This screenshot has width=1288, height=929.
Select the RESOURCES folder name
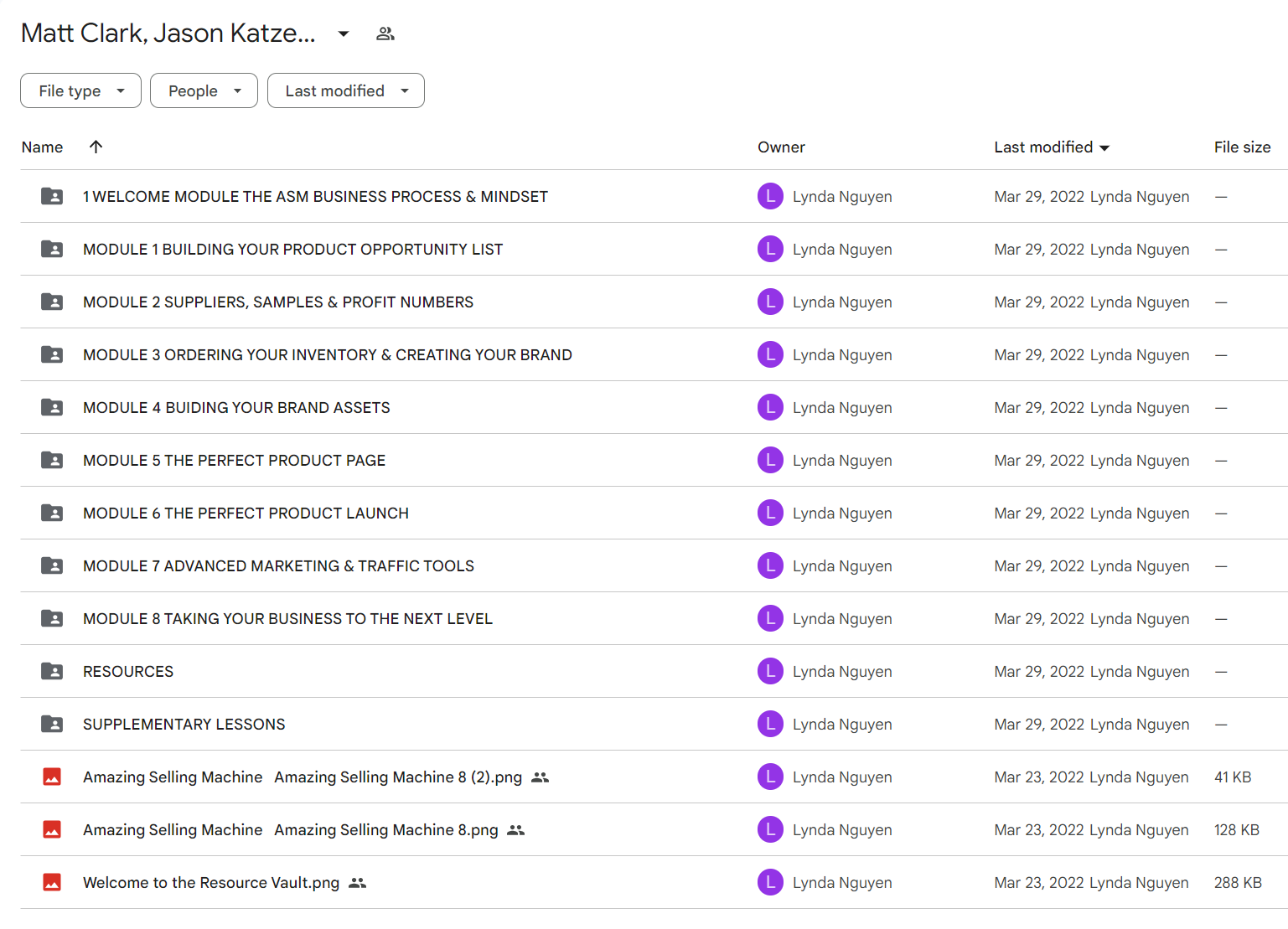tap(128, 672)
